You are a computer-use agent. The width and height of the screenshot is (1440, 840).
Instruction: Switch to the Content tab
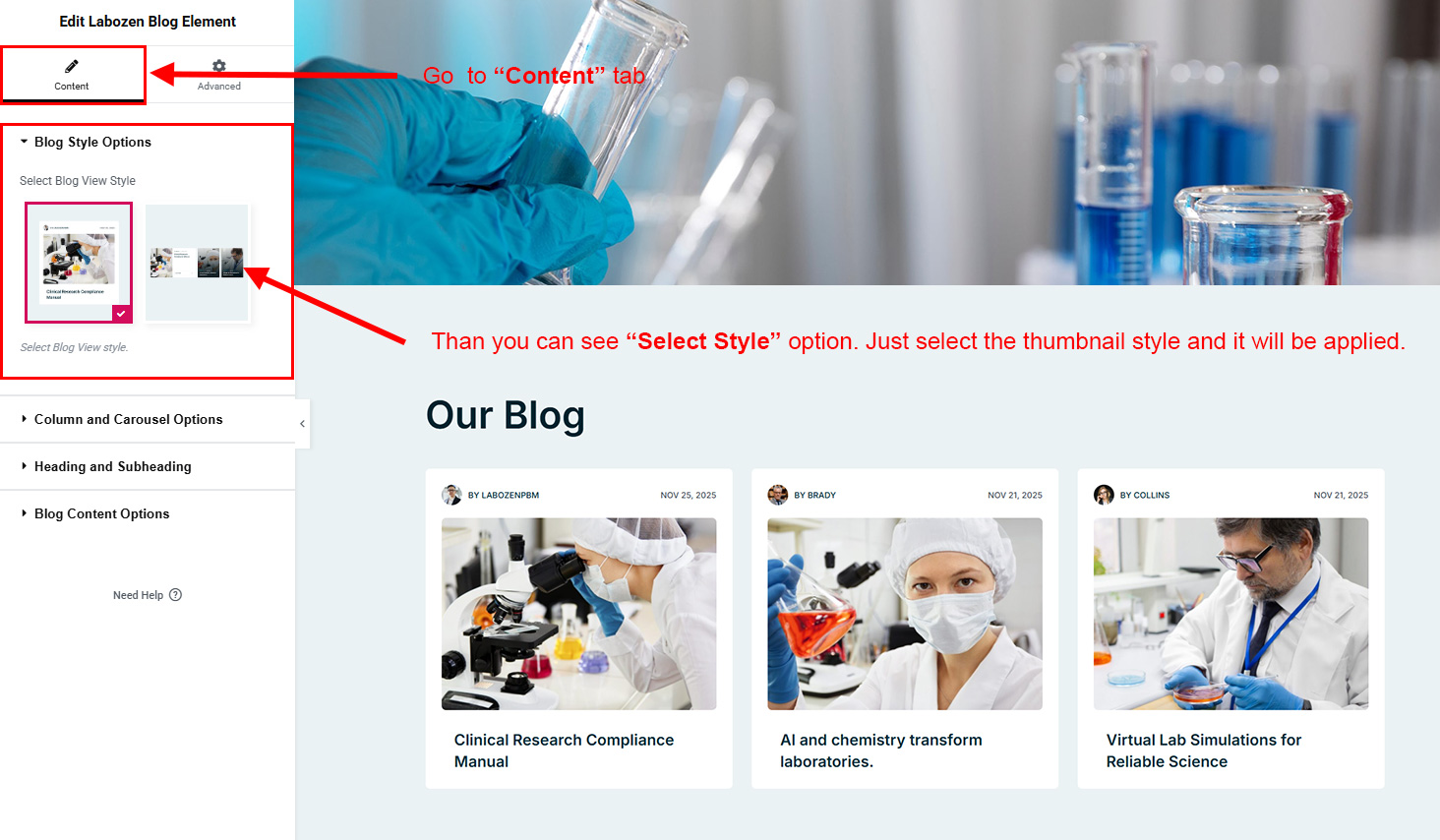tap(72, 75)
